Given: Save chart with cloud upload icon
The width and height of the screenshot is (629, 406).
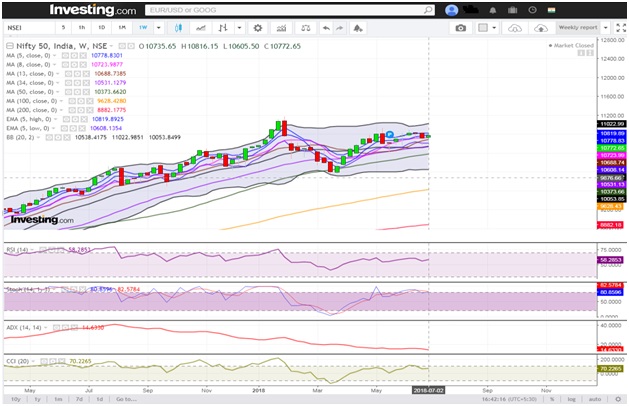Looking at the screenshot, I should coord(541,28).
